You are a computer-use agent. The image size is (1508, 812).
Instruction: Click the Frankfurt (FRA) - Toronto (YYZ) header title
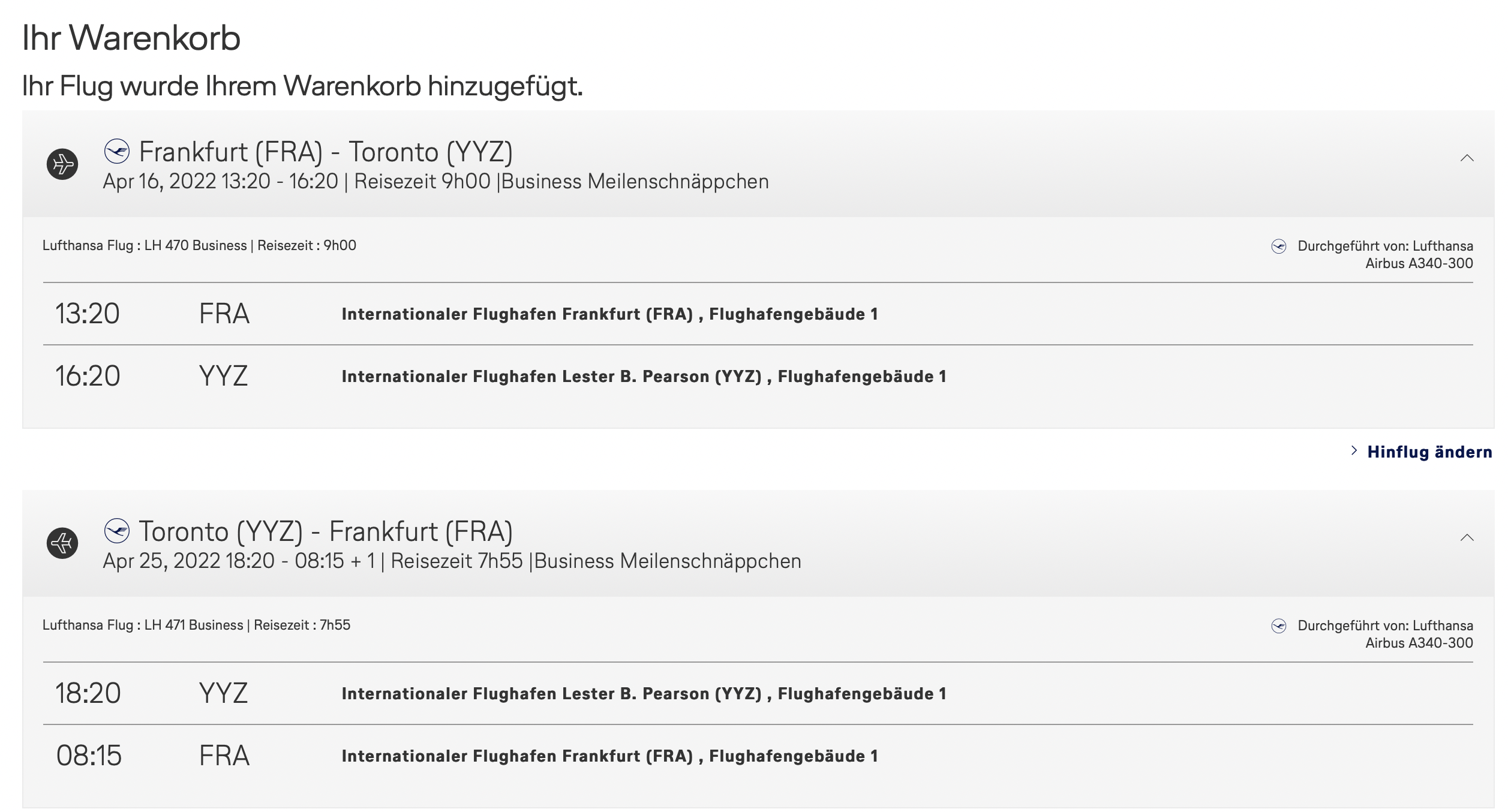tap(326, 152)
